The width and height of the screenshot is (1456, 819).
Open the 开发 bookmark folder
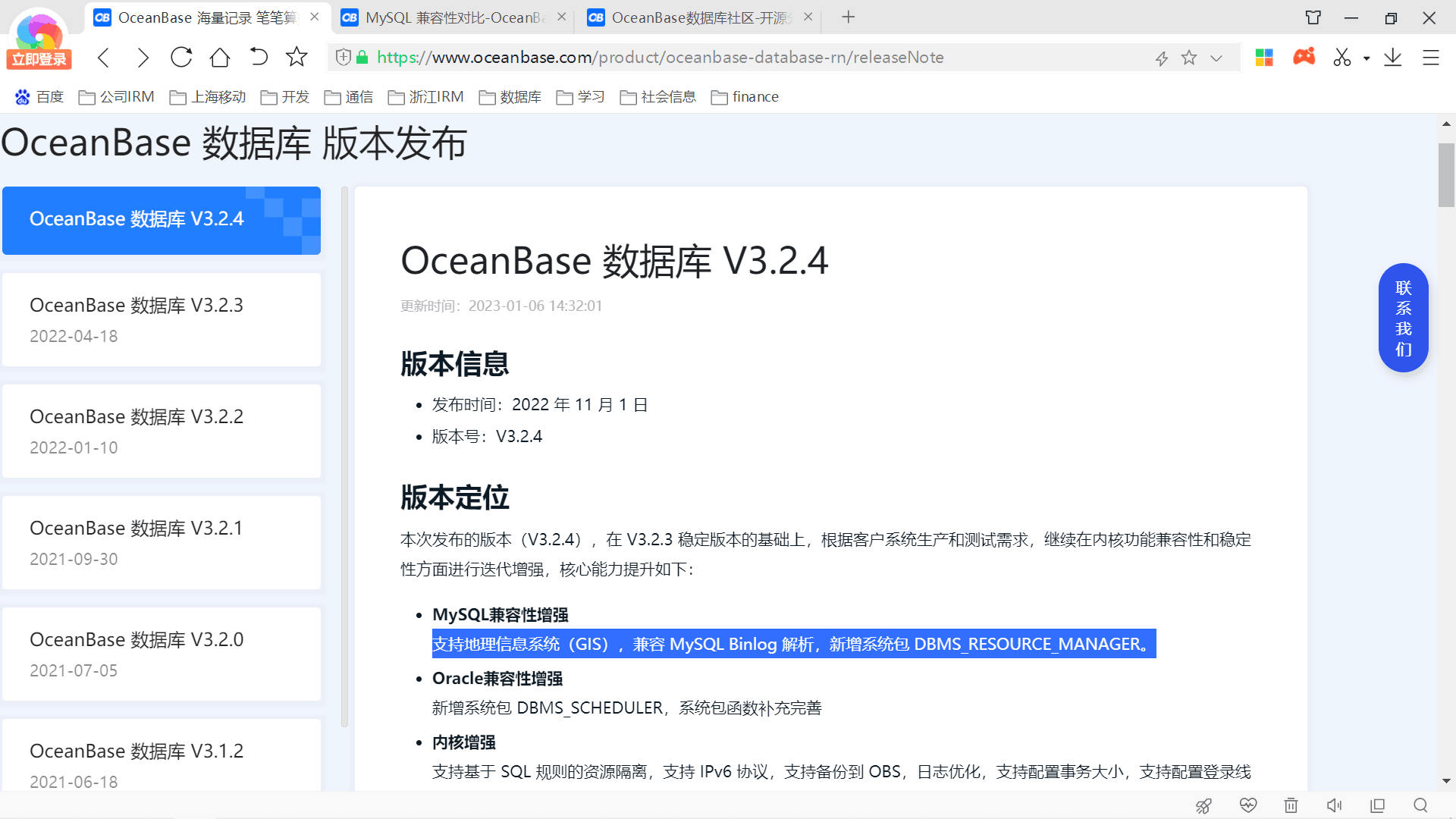(x=285, y=97)
